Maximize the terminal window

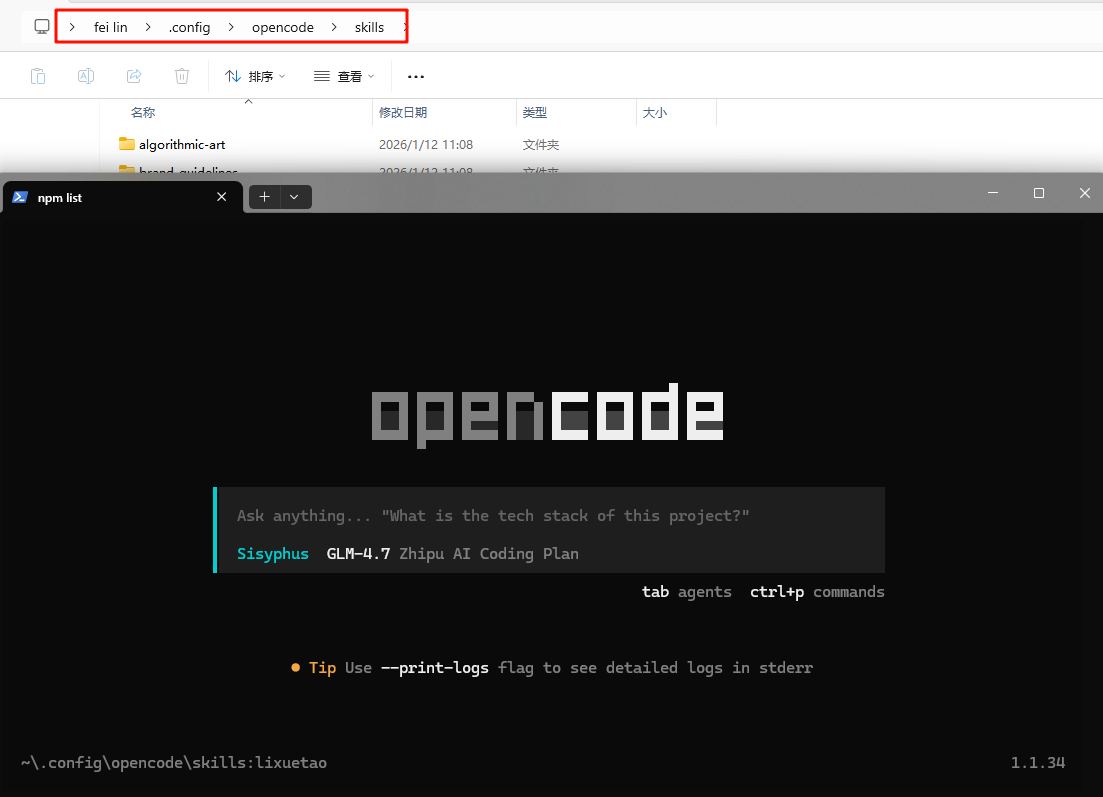(x=1038, y=193)
